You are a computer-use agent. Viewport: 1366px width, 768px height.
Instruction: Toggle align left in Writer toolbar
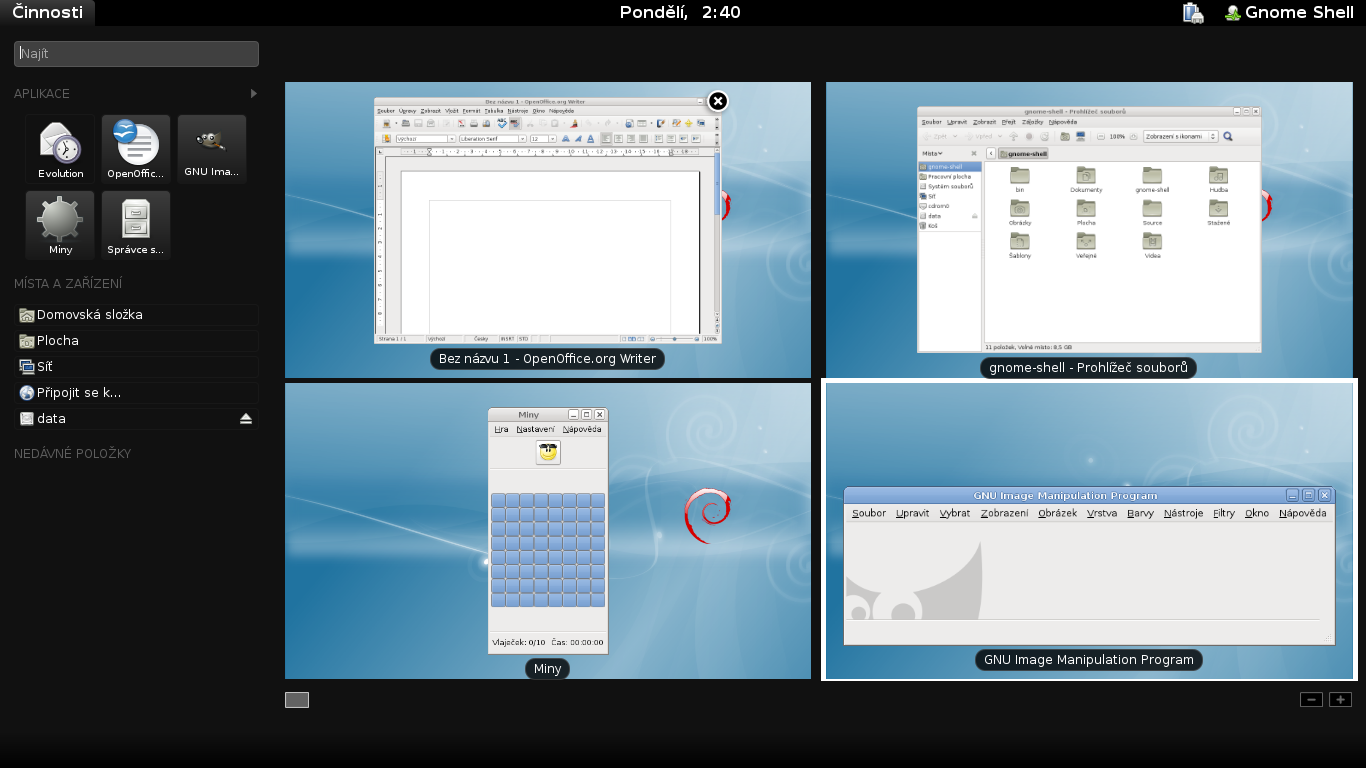(606, 138)
